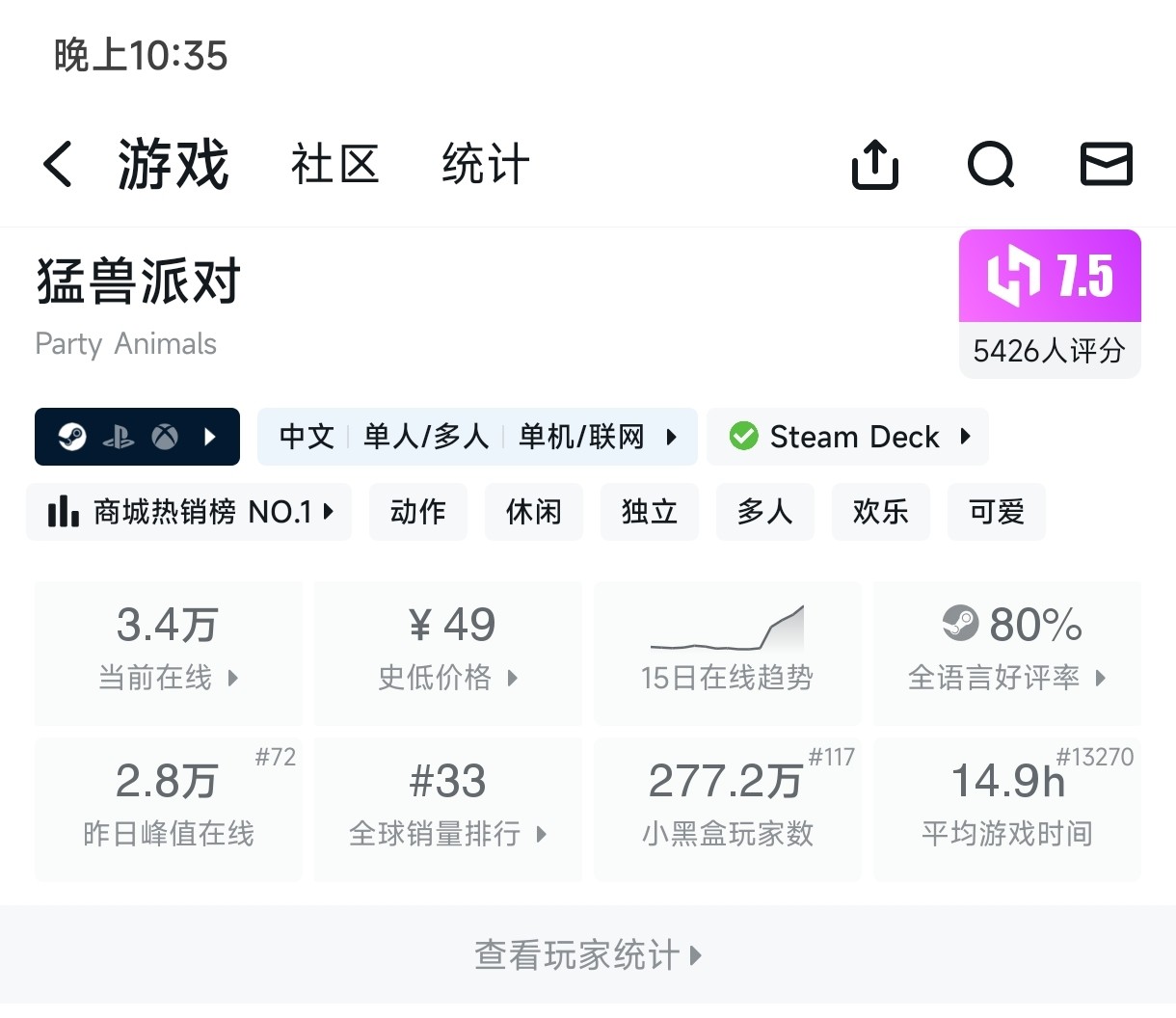Tap the 3.4万 current online value

pyautogui.click(x=168, y=624)
